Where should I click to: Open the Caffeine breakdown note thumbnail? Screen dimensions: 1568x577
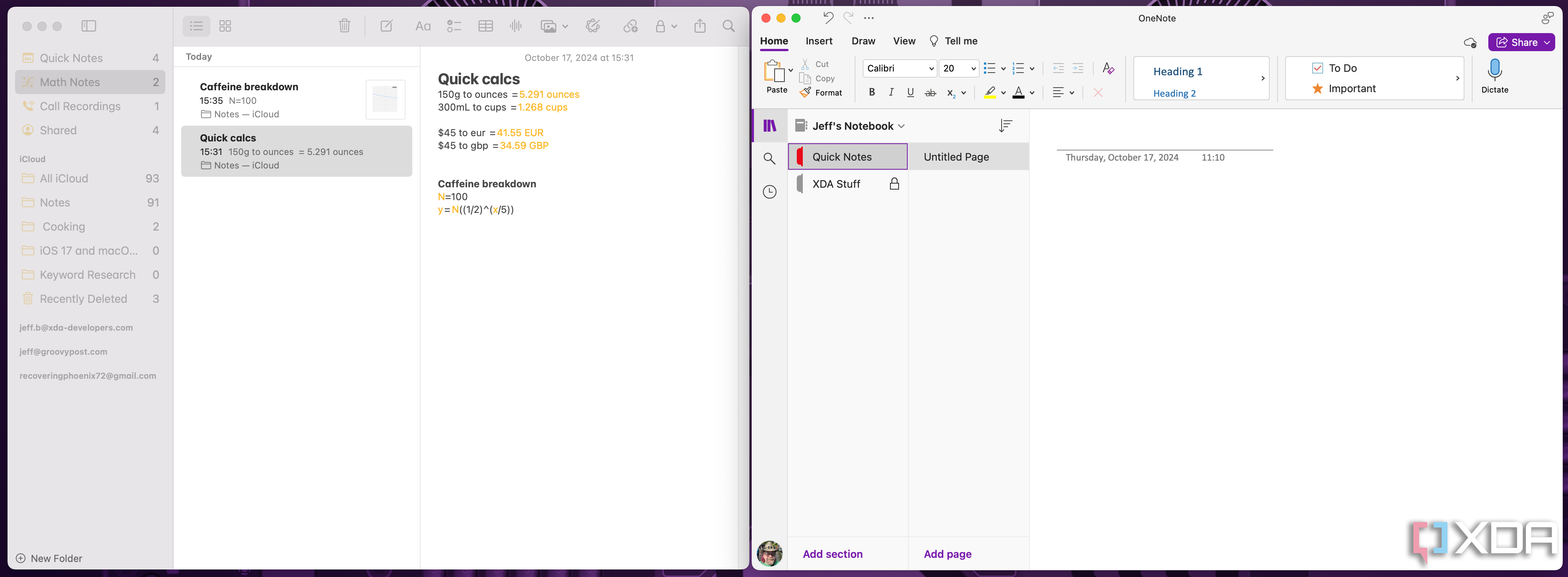coord(385,99)
